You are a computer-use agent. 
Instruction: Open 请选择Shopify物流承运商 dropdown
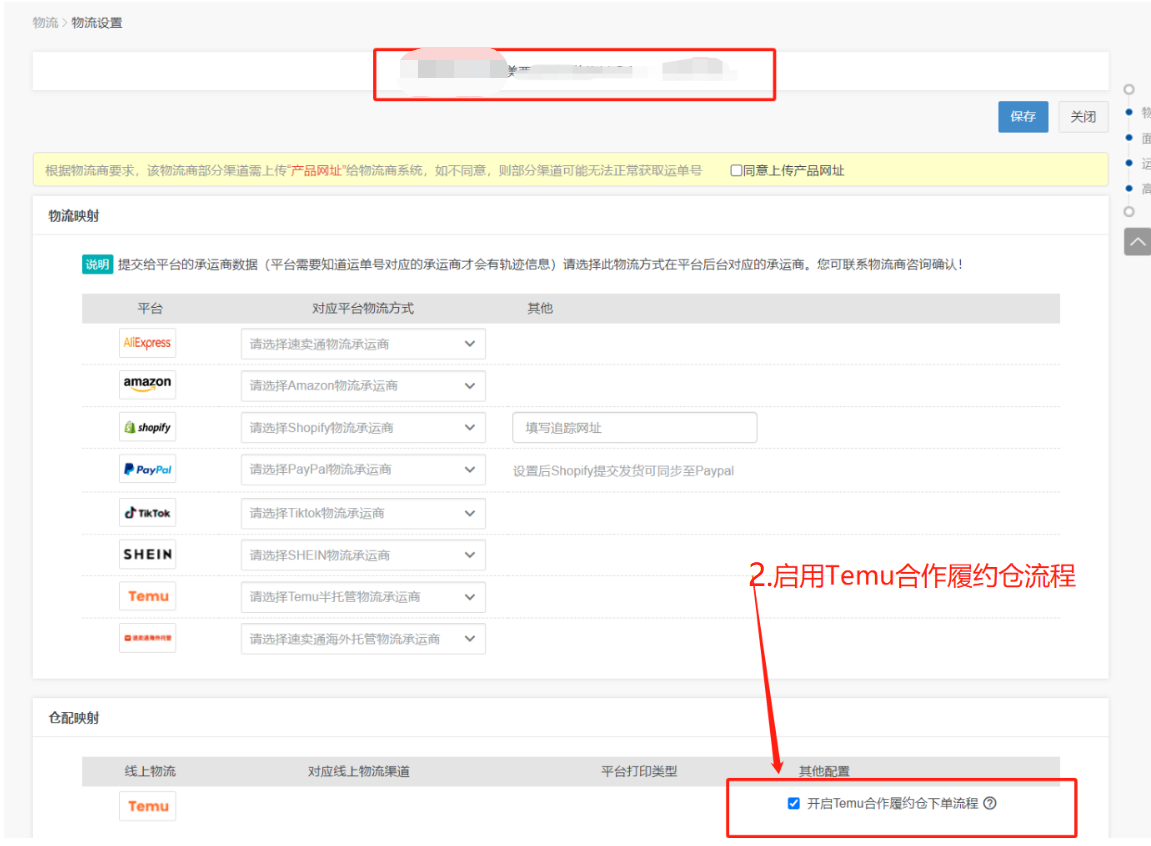[x=363, y=428]
